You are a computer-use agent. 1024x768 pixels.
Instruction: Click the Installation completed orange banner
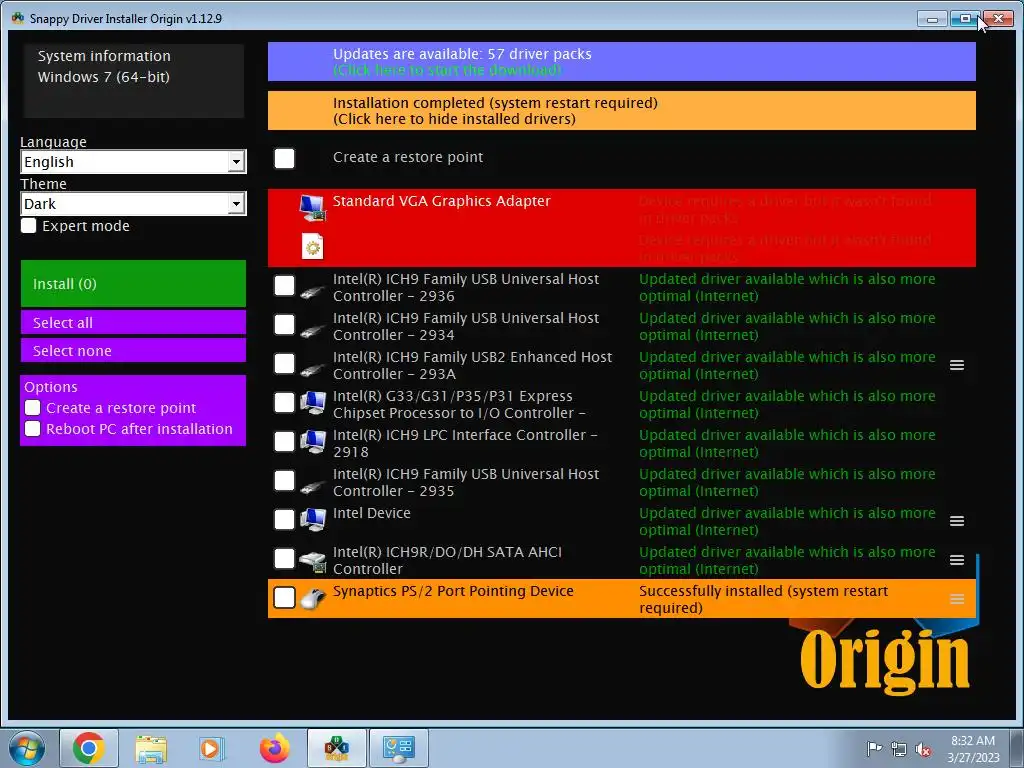click(622, 110)
